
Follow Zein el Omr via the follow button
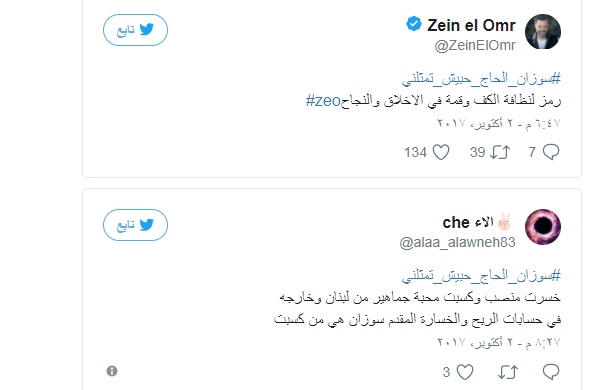(135, 30)
